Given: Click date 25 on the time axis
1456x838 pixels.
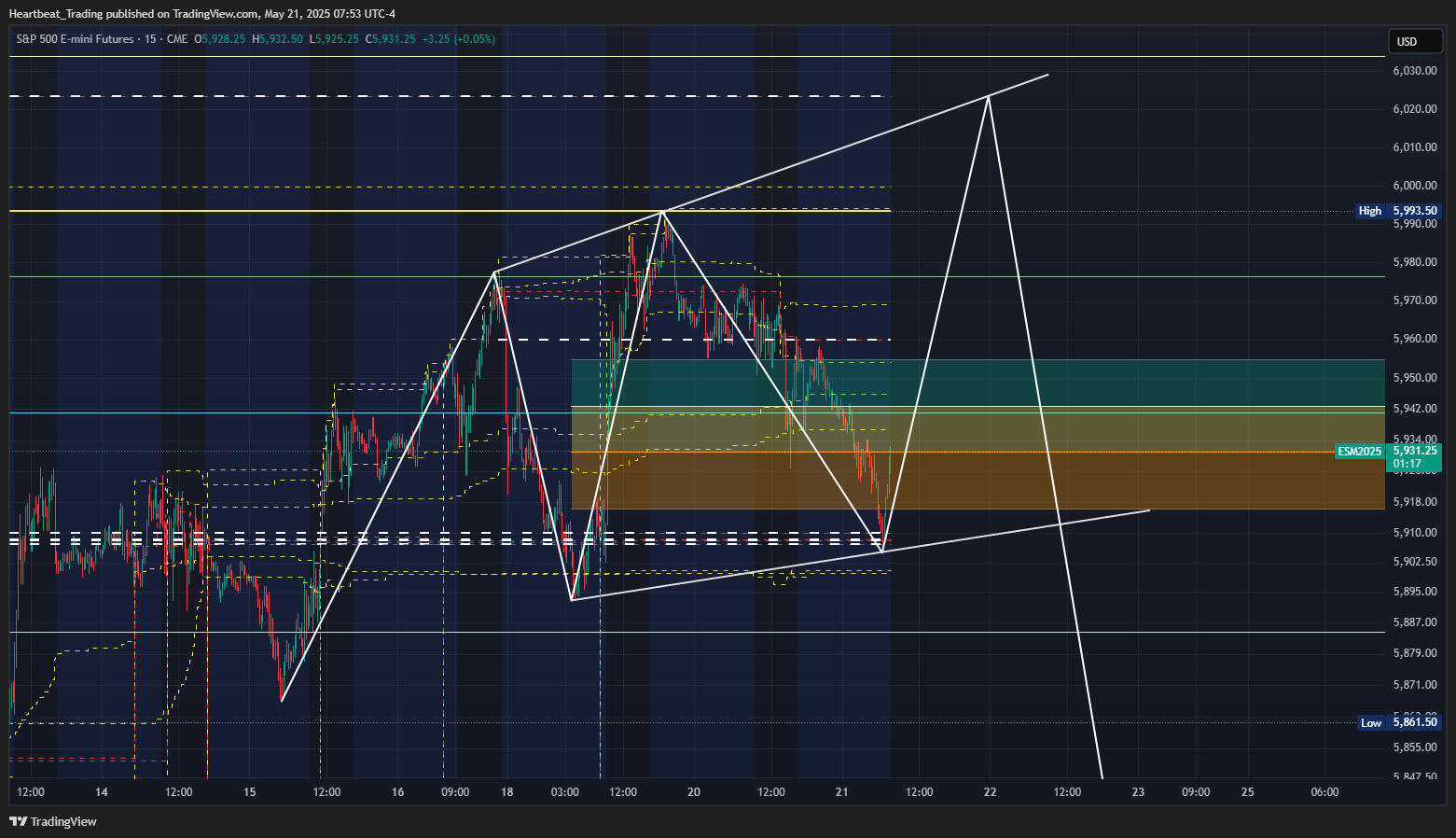Looking at the screenshot, I should coord(1248,792).
